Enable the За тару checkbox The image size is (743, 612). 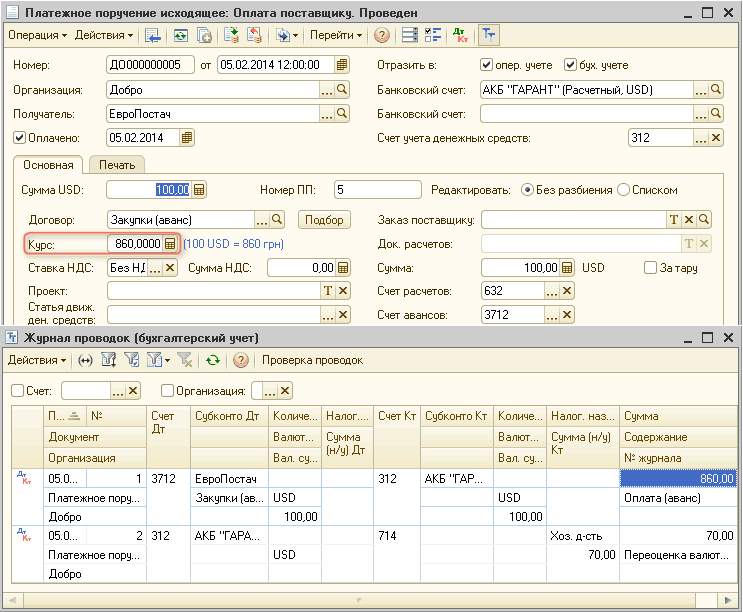(651, 268)
